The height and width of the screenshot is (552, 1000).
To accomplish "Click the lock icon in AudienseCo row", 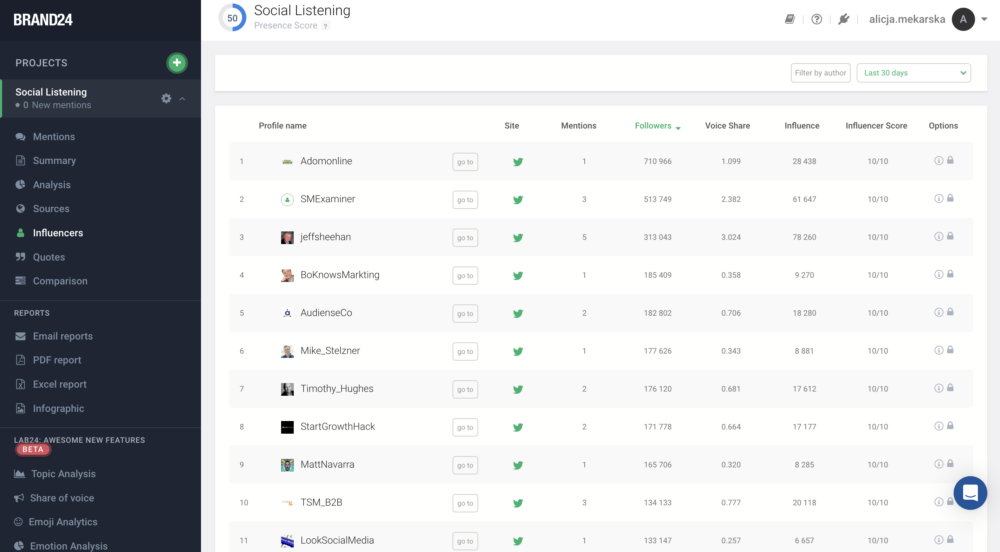I will pos(950,312).
